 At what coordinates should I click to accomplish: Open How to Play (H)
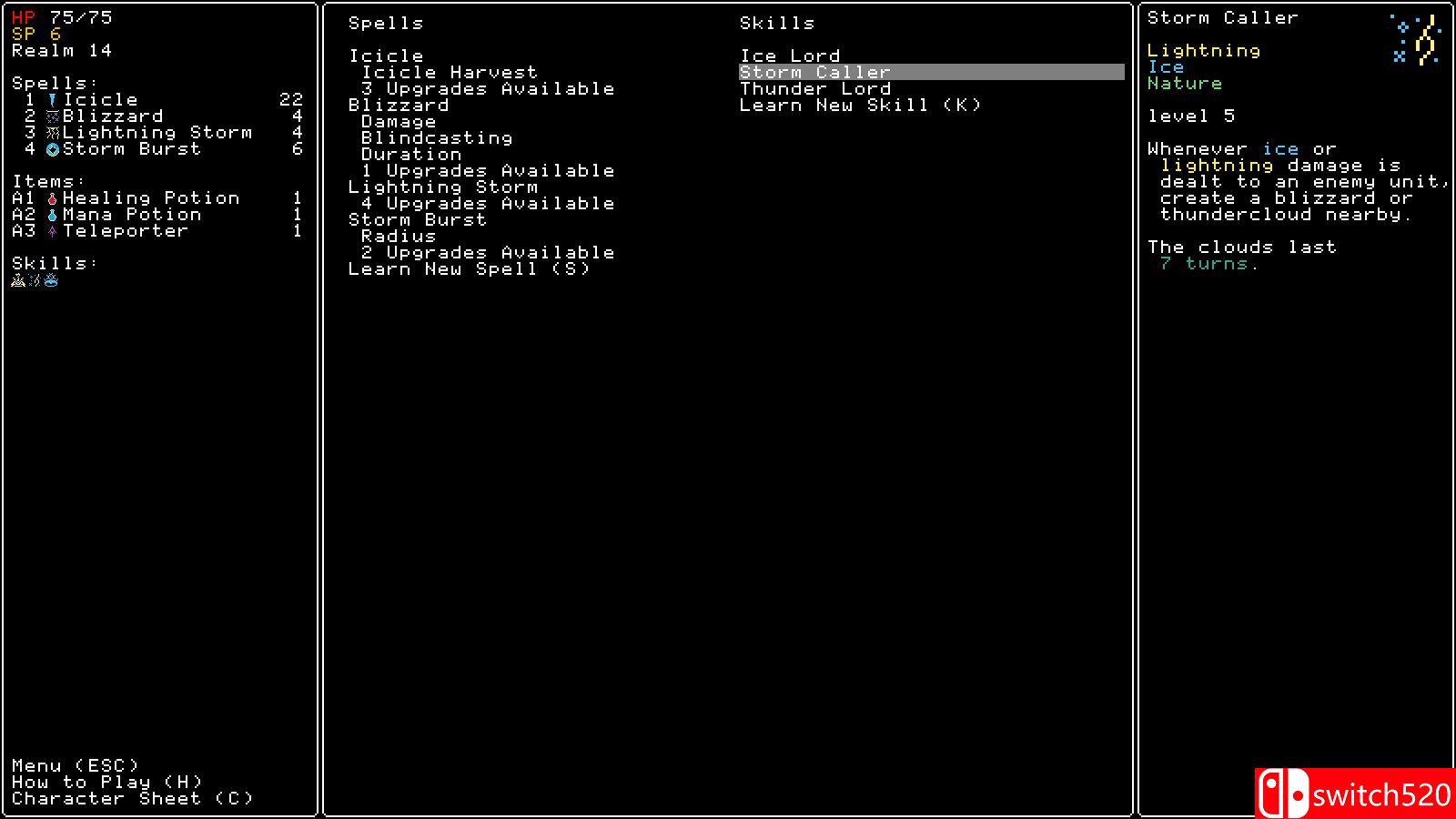(107, 782)
